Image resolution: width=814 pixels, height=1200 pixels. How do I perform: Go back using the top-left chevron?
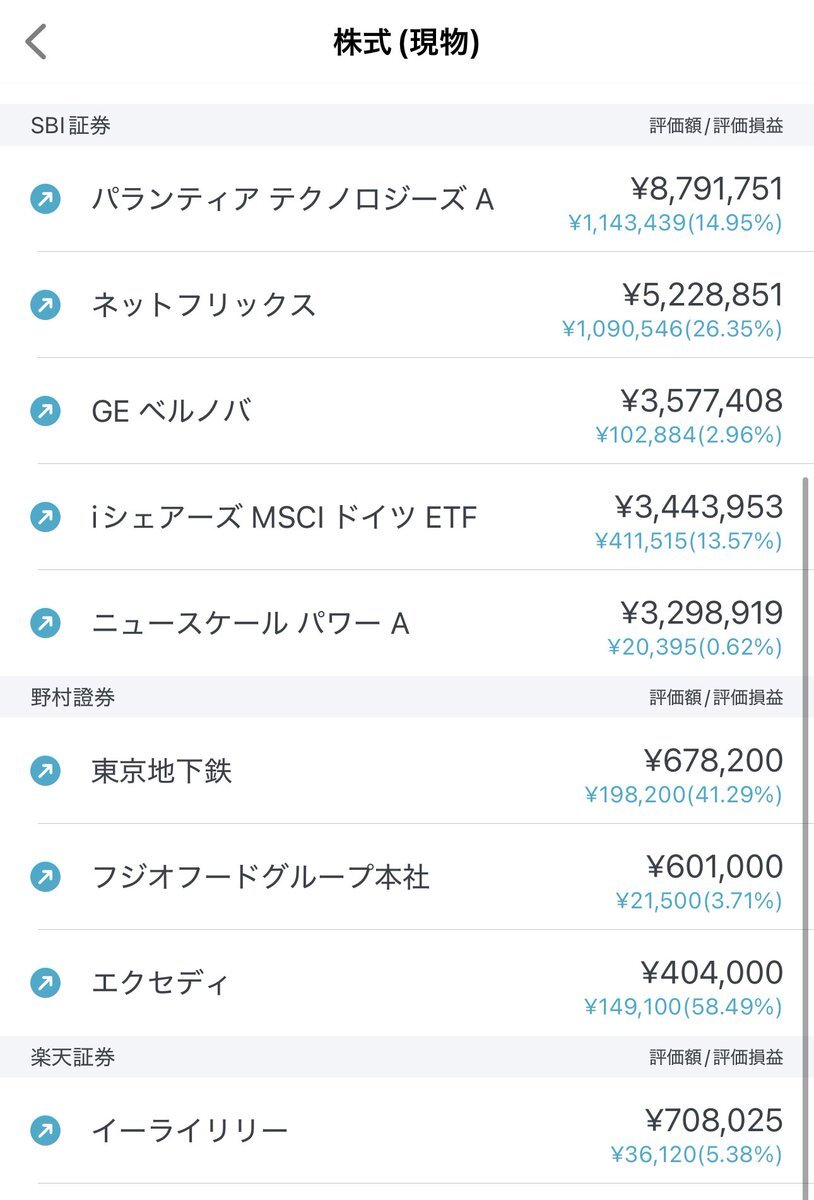(36, 42)
